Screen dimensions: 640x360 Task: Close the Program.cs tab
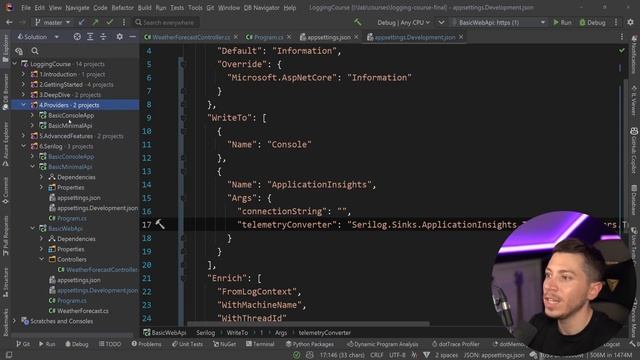tap(289, 37)
